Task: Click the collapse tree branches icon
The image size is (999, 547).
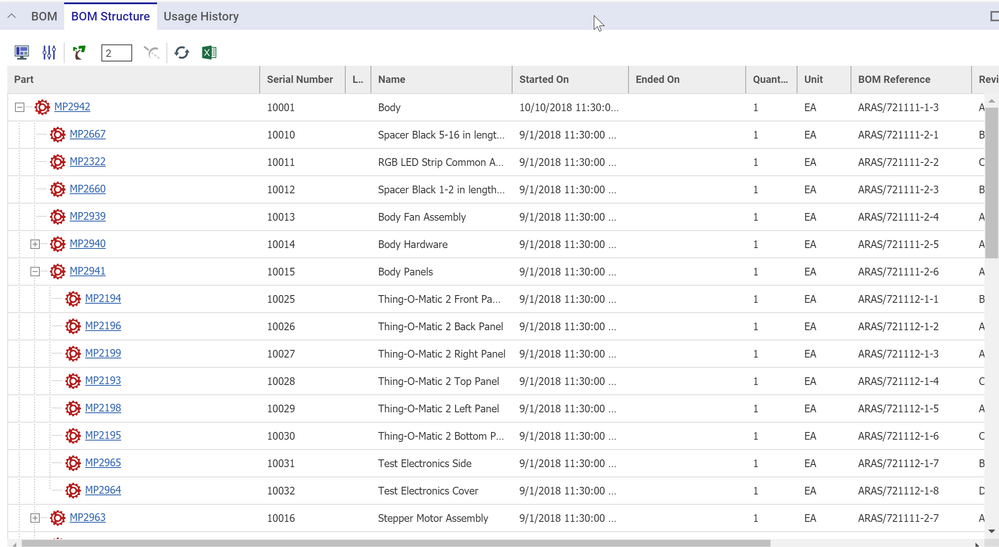Action: (151, 53)
